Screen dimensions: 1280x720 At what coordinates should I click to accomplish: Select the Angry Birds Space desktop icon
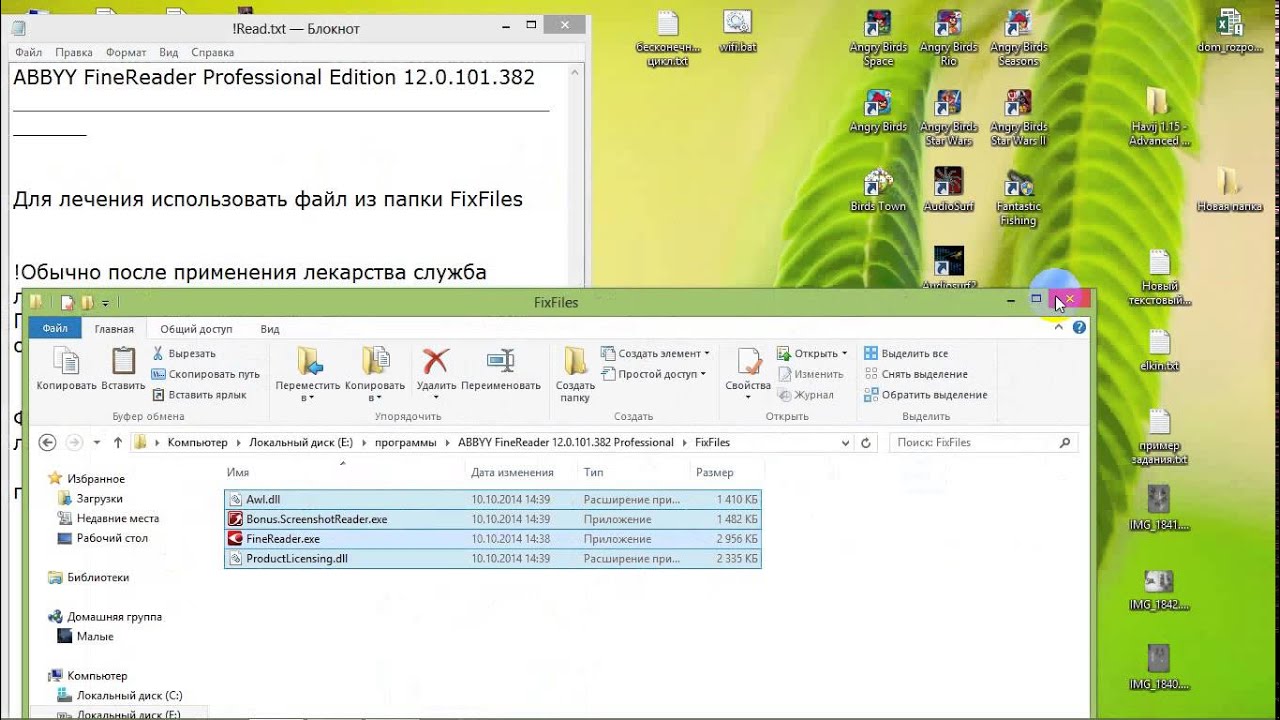(x=878, y=38)
